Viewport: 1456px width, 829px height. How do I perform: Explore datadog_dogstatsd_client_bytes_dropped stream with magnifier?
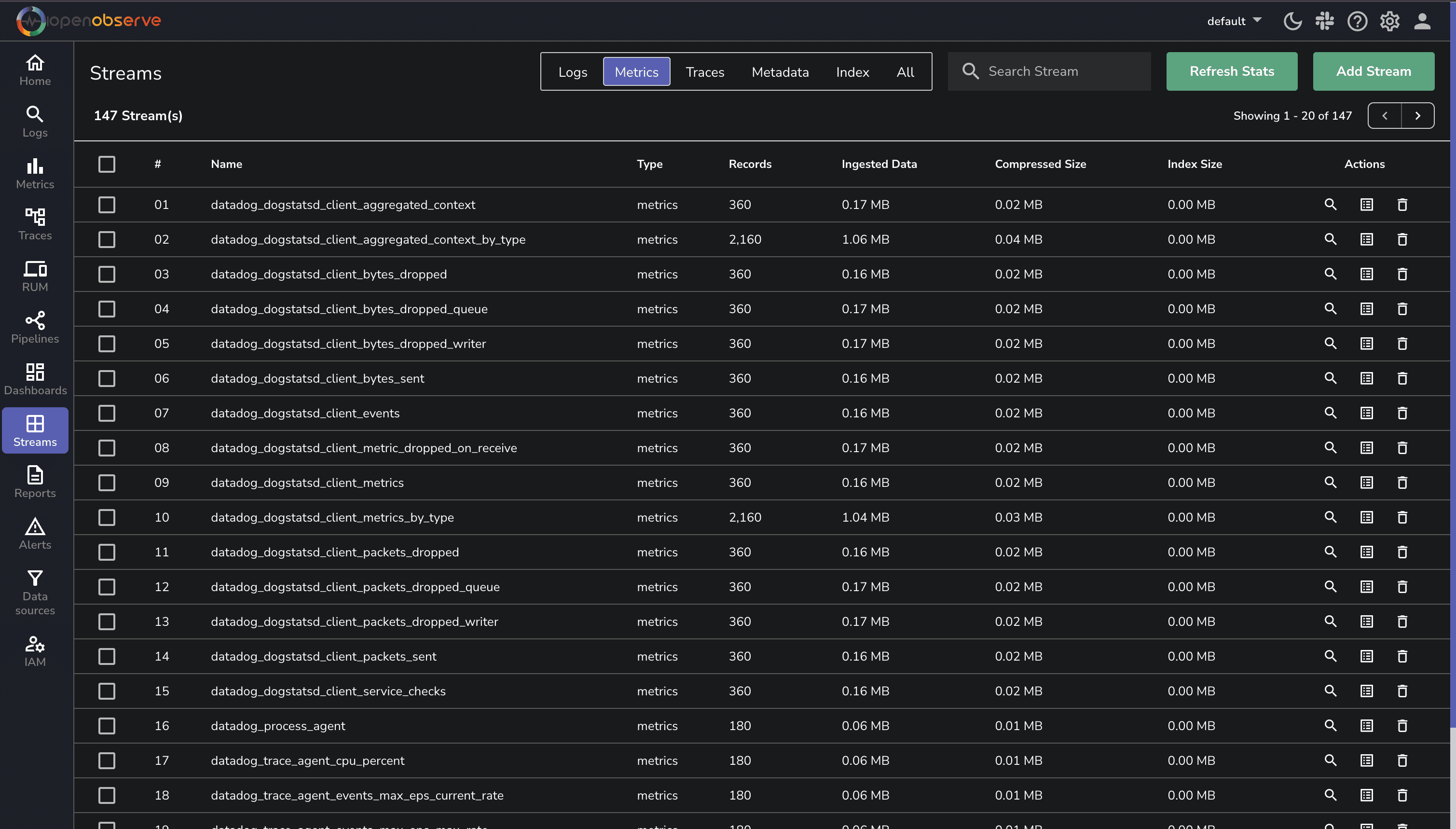click(x=1330, y=274)
